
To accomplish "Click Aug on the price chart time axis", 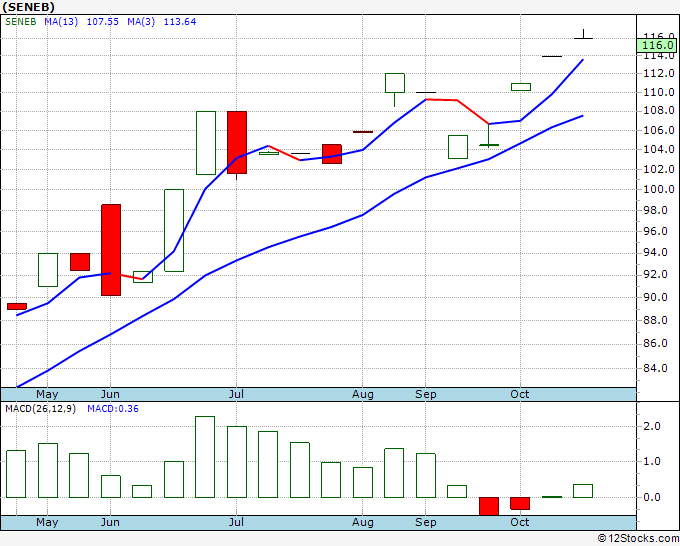I will tap(363, 394).
